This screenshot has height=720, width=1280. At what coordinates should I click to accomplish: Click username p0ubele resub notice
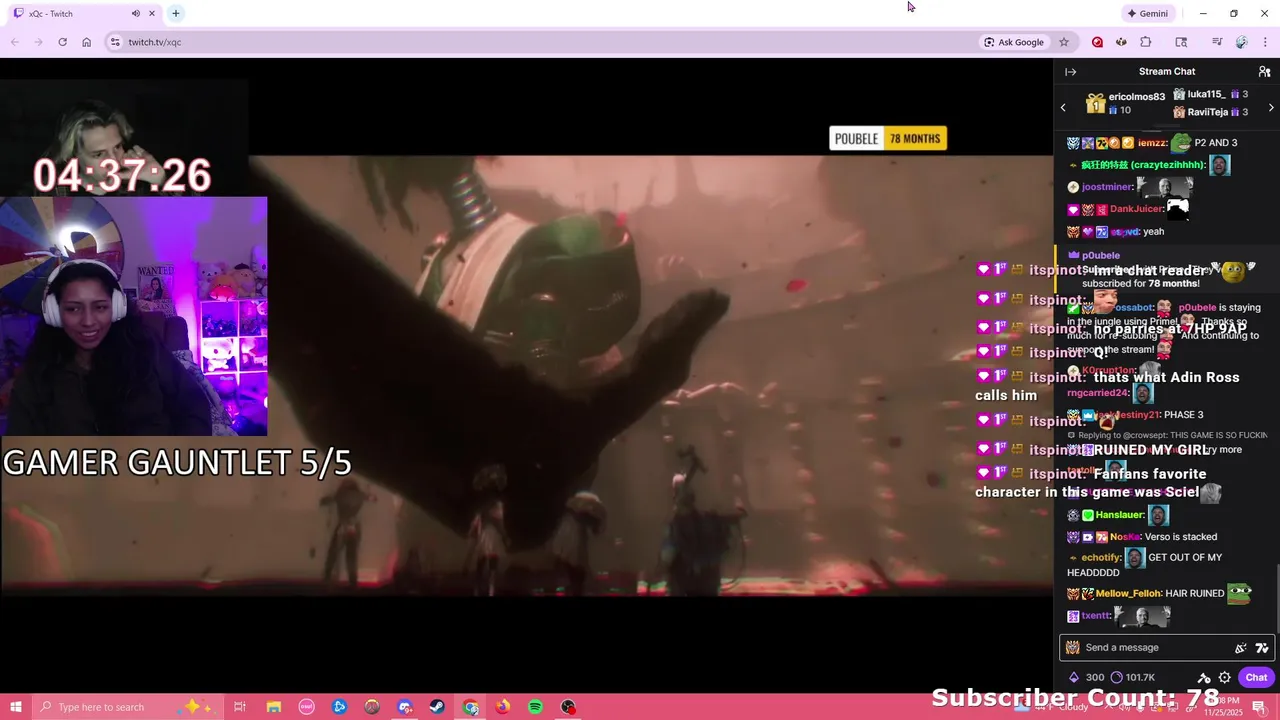click(1101, 255)
